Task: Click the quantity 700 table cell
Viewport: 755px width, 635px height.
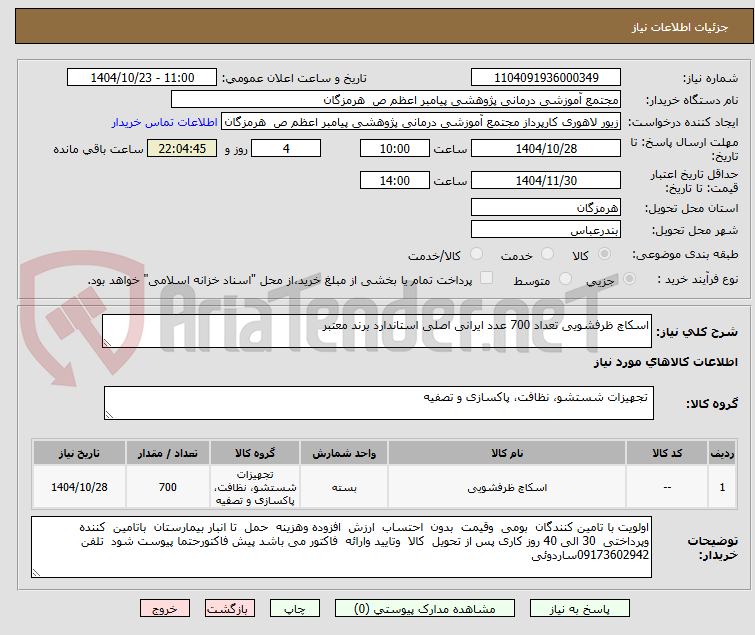Action: tap(168, 487)
